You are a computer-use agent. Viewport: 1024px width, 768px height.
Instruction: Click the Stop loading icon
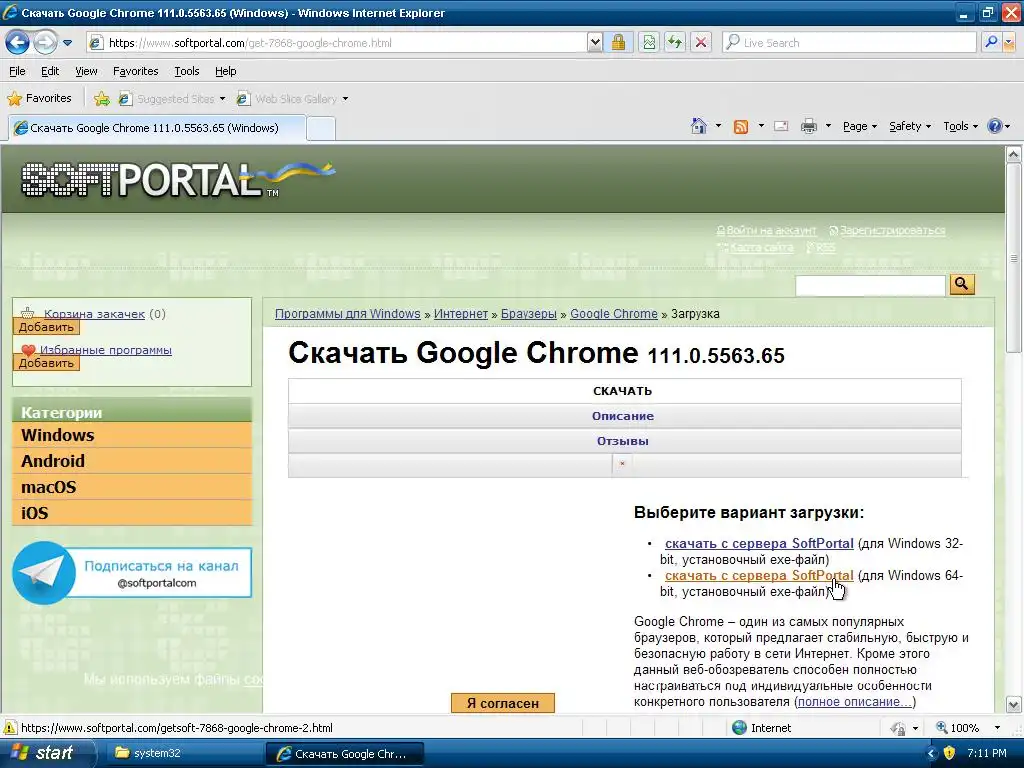[x=701, y=43]
